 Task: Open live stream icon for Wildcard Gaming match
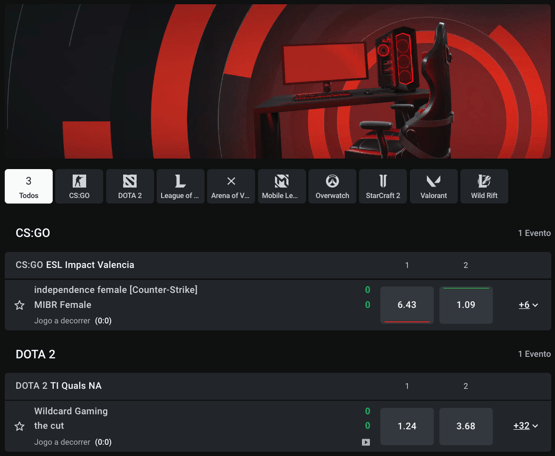[366, 442]
